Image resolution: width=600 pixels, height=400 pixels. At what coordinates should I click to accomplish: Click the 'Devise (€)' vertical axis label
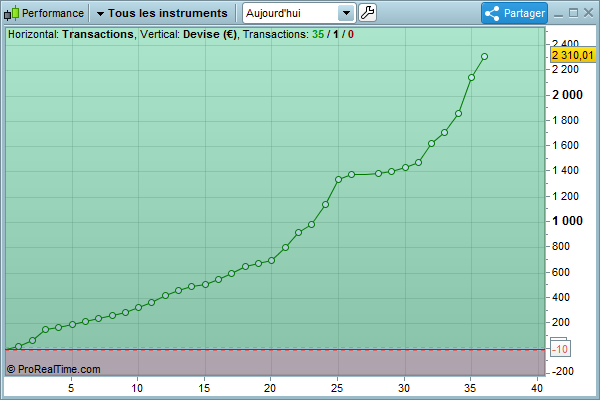[x=210, y=34]
